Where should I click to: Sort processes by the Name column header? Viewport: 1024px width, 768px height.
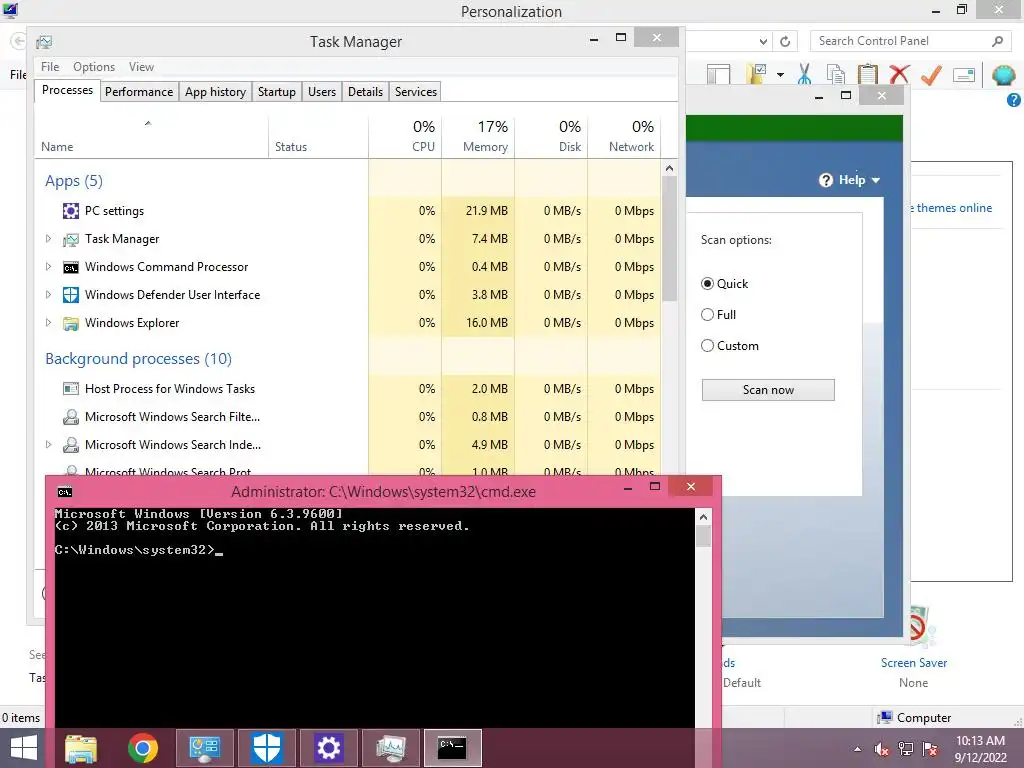151,136
